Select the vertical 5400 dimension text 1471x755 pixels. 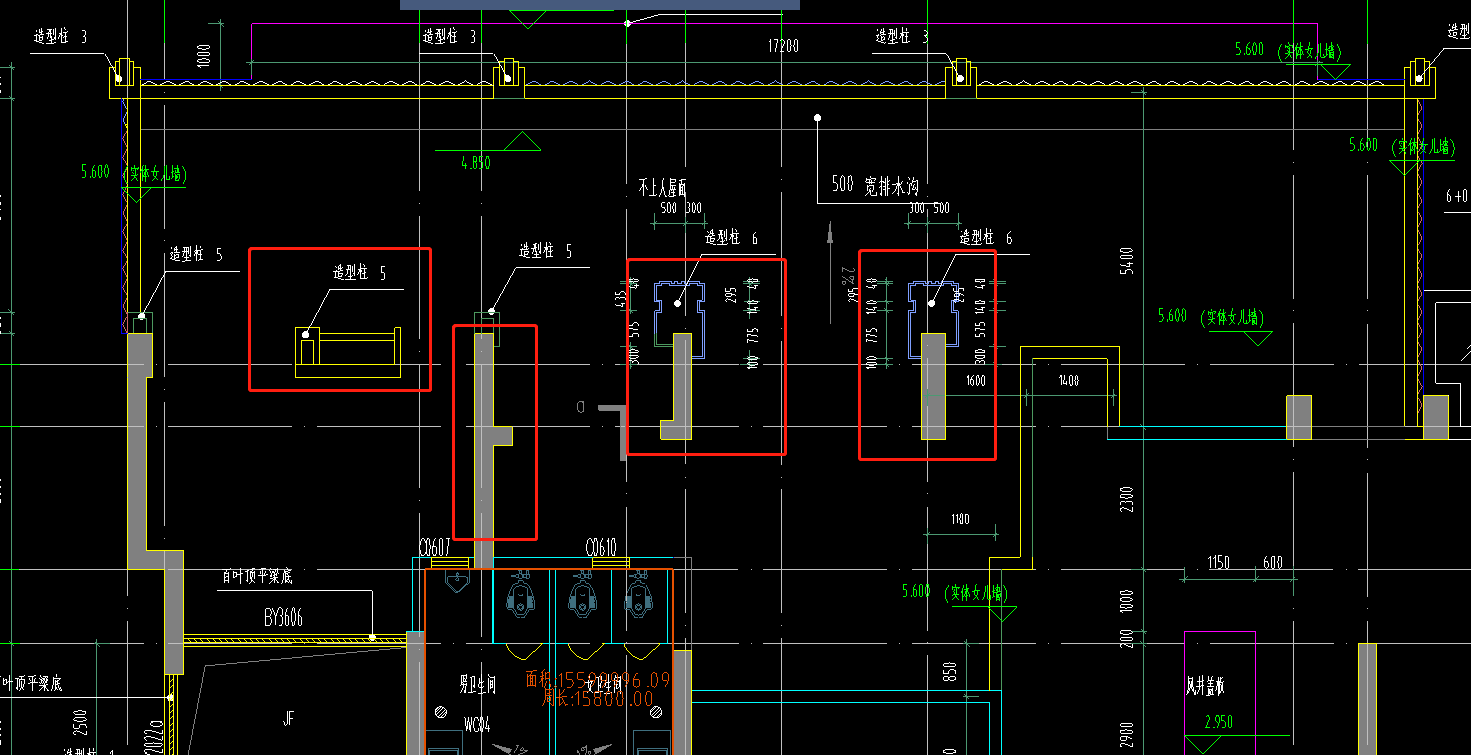1128,261
